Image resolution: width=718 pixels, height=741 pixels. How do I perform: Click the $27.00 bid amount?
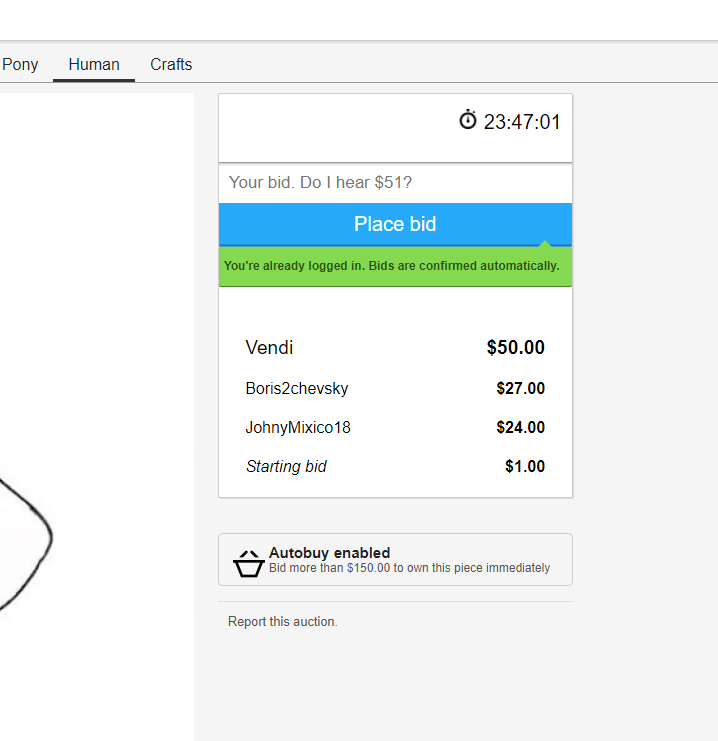click(x=520, y=388)
